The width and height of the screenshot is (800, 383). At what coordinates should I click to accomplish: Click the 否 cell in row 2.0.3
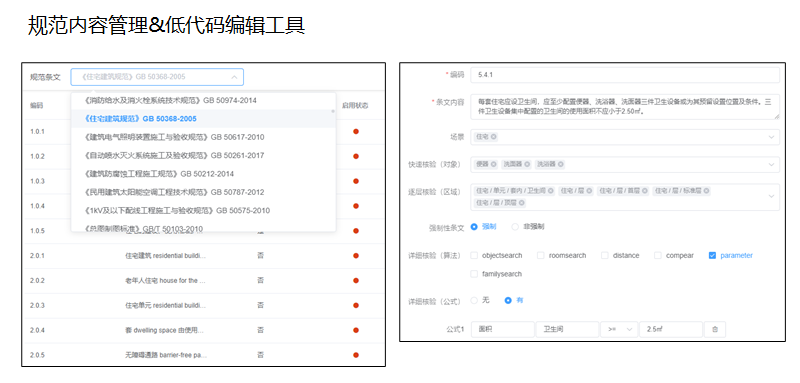pyautogui.click(x=260, y=305)
